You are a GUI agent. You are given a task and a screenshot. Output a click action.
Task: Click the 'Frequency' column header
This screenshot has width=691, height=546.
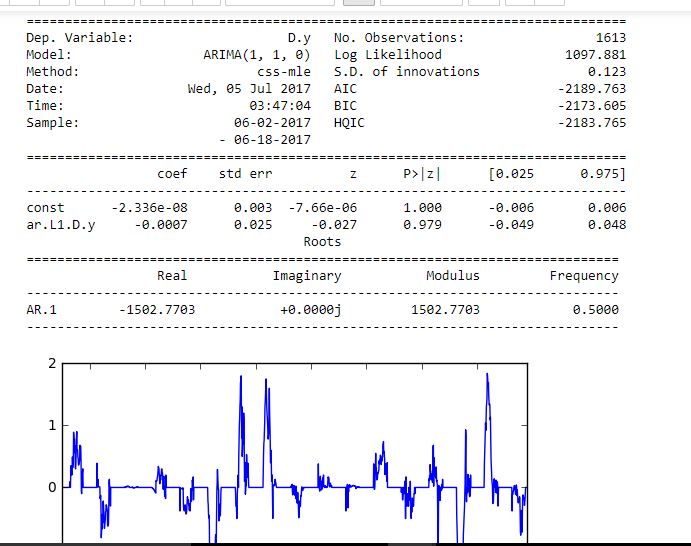pyautogui.click(x=584, y=276)
